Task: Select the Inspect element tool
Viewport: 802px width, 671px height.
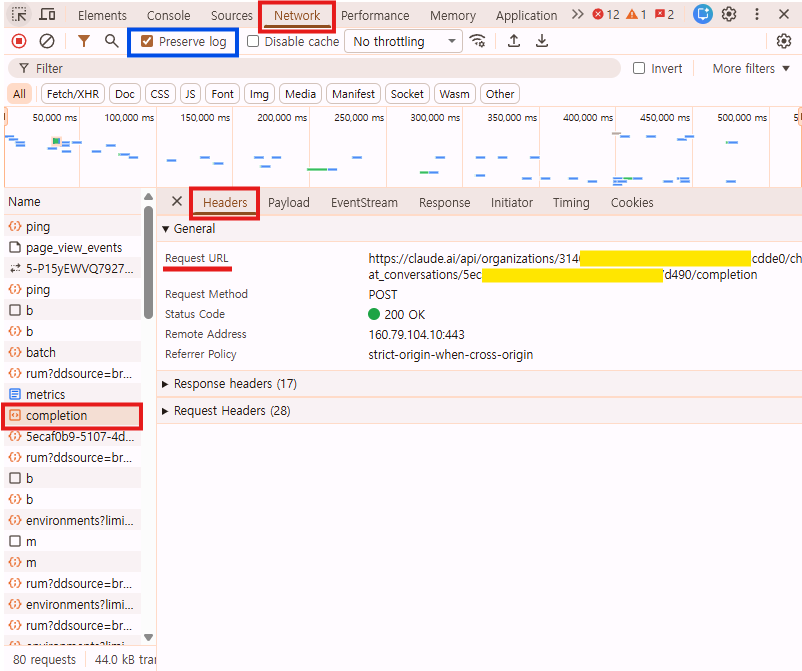Action: (18, 14)
